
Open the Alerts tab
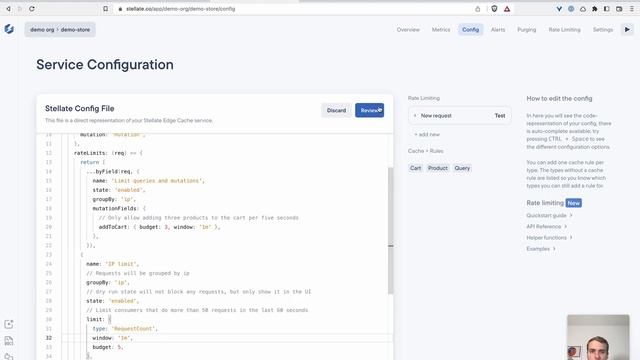498,29
